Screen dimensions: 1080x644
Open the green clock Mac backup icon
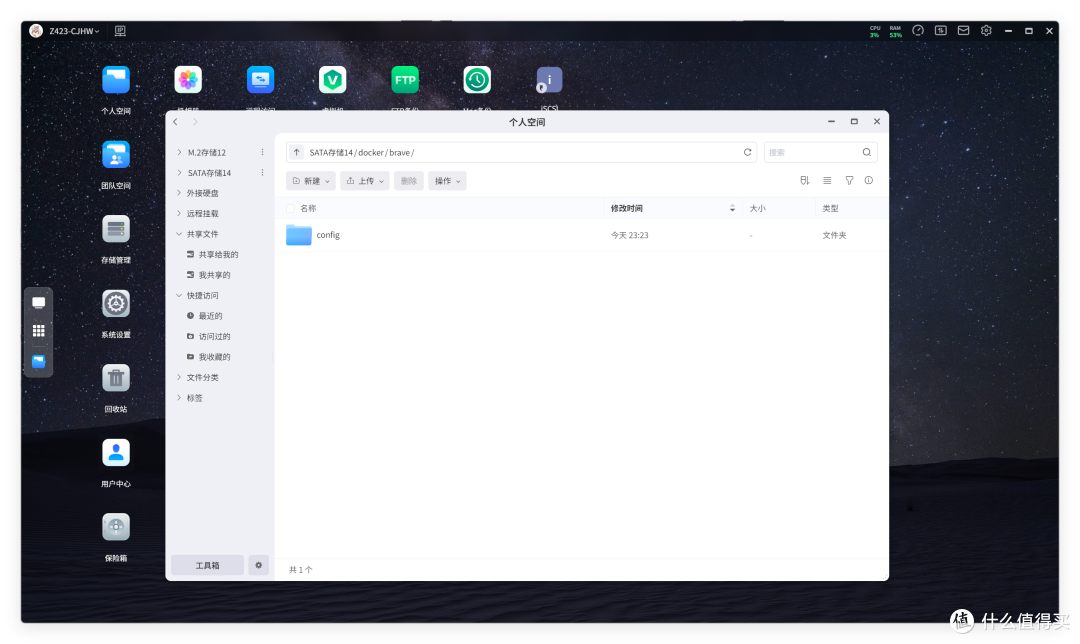point(477,81)
